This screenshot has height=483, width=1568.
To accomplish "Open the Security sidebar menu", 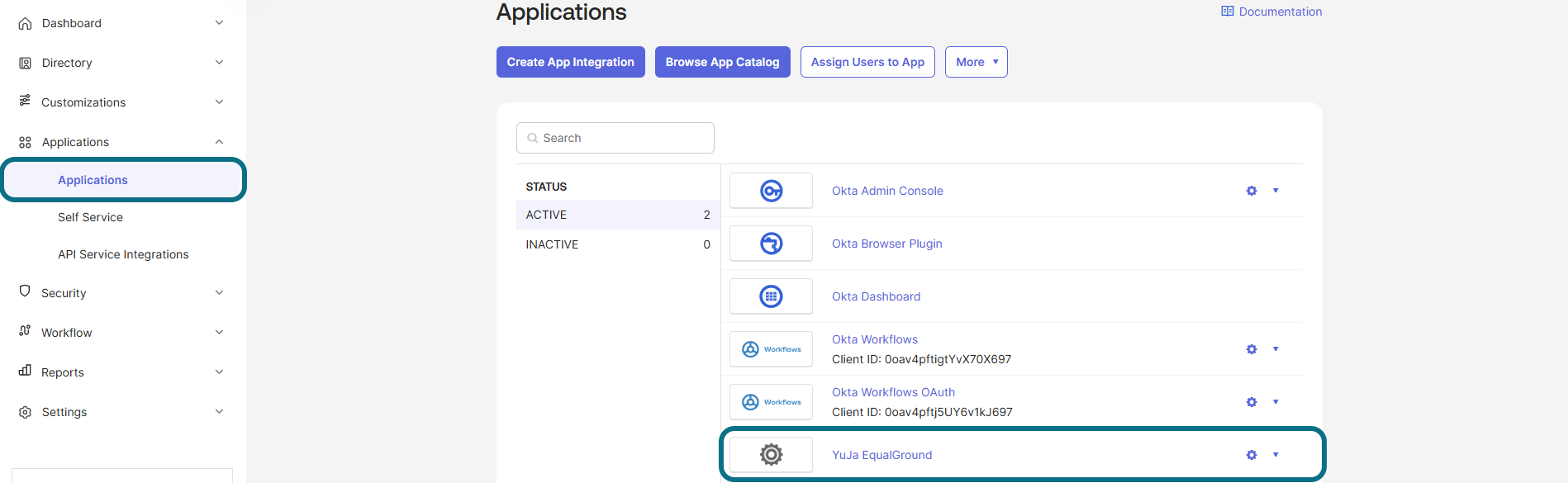I will point(122,293).
